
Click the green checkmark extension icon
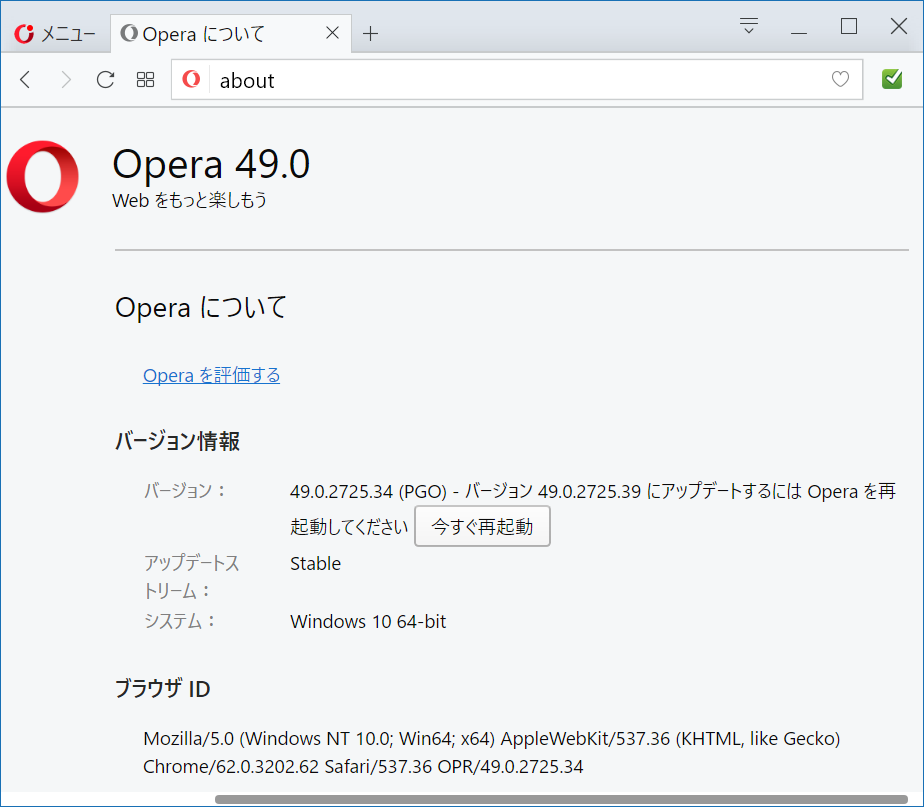[892, 79]
